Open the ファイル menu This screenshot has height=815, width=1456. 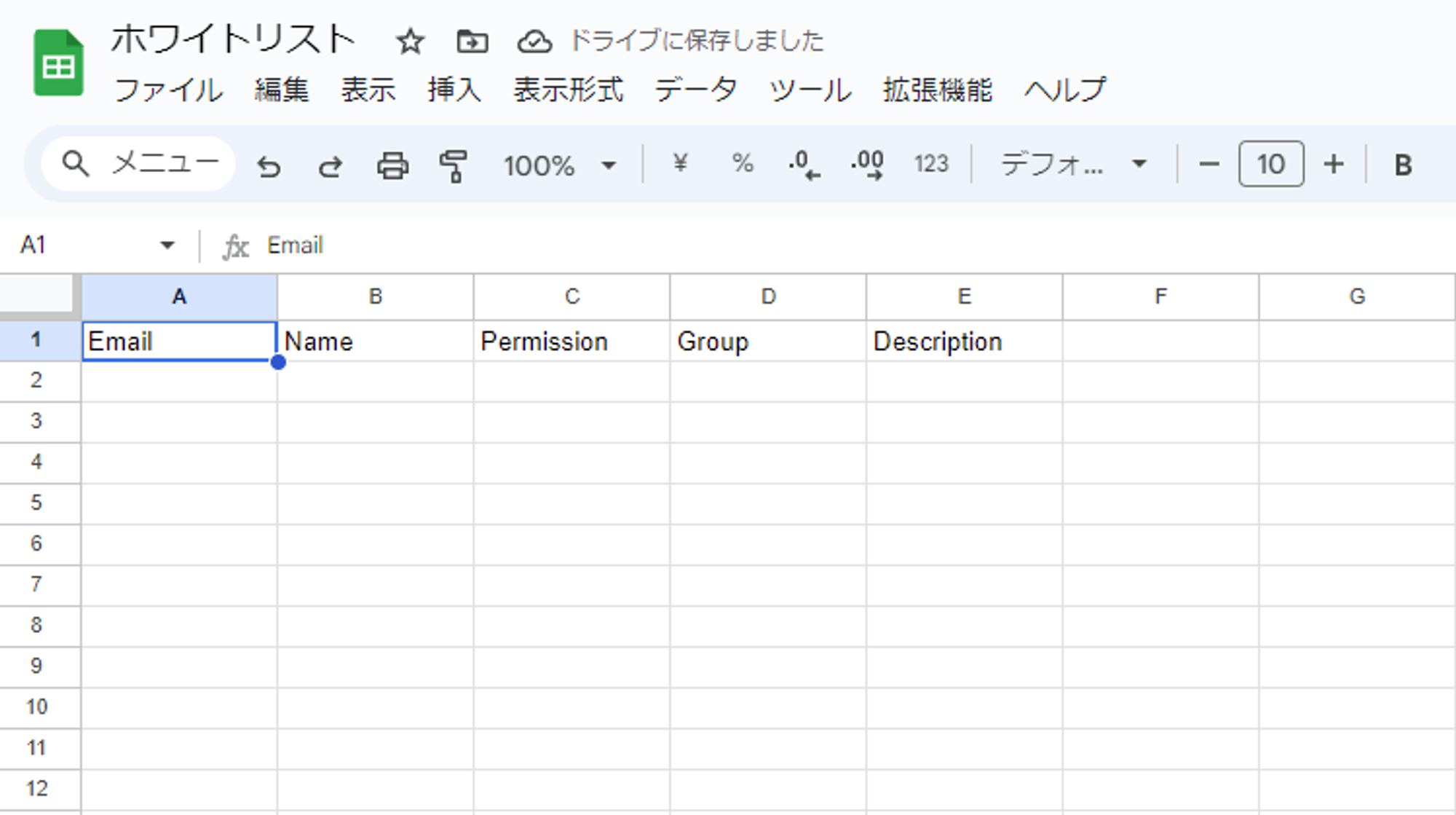click(169, 90)
